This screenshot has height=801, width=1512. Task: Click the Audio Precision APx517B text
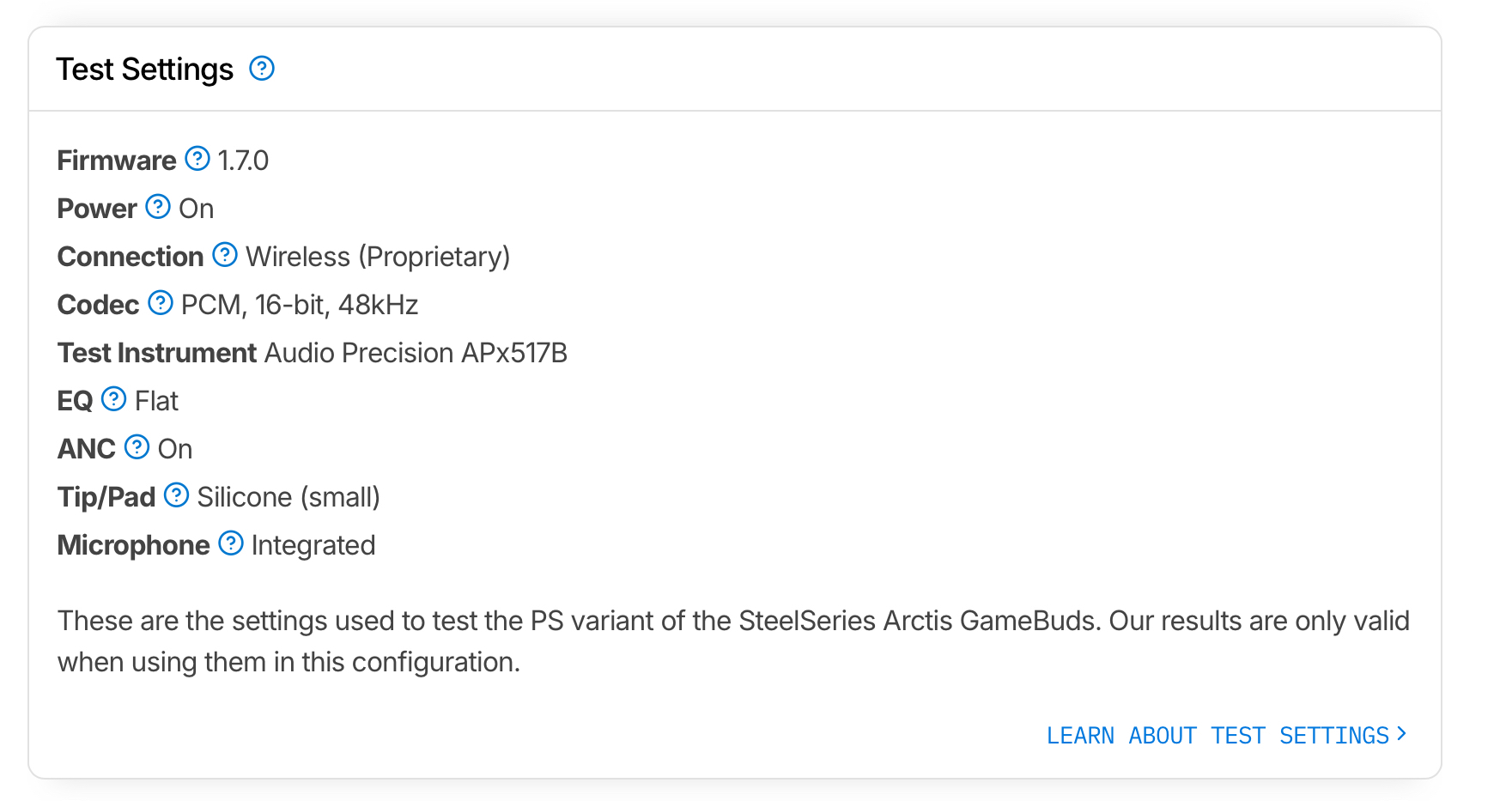pos(416,353)
